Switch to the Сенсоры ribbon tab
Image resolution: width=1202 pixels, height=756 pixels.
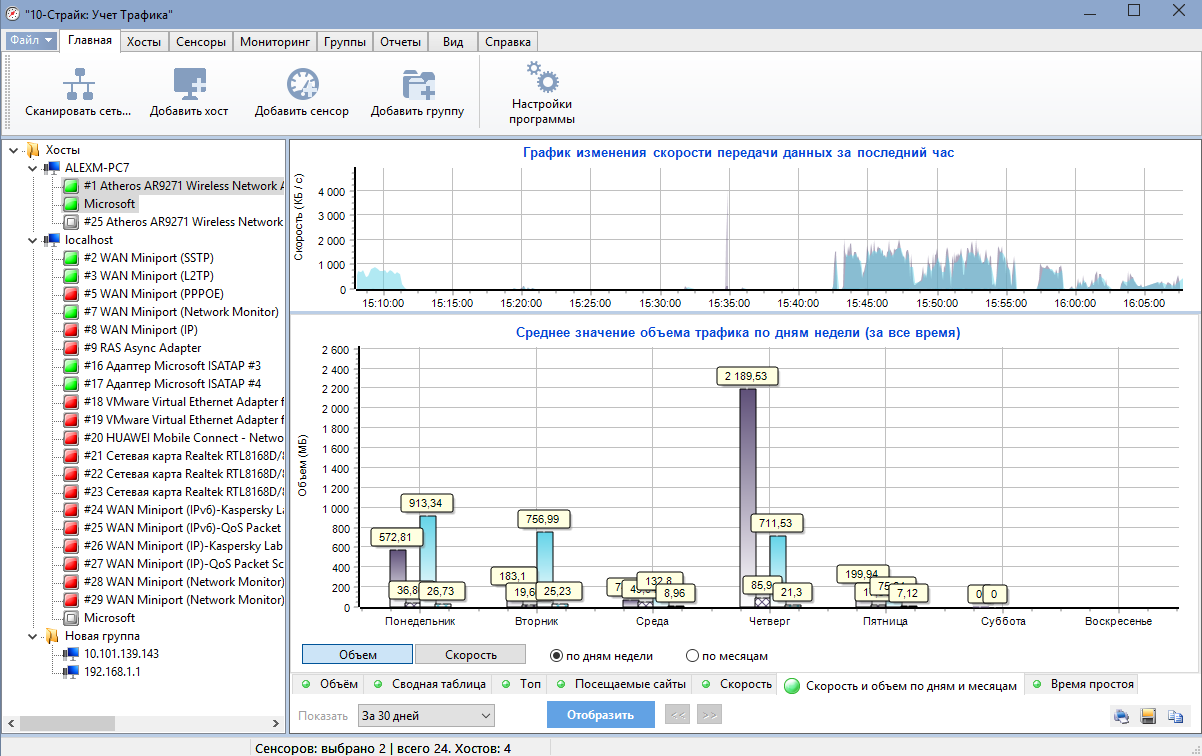pyautogui.click(x=200, y=42)
